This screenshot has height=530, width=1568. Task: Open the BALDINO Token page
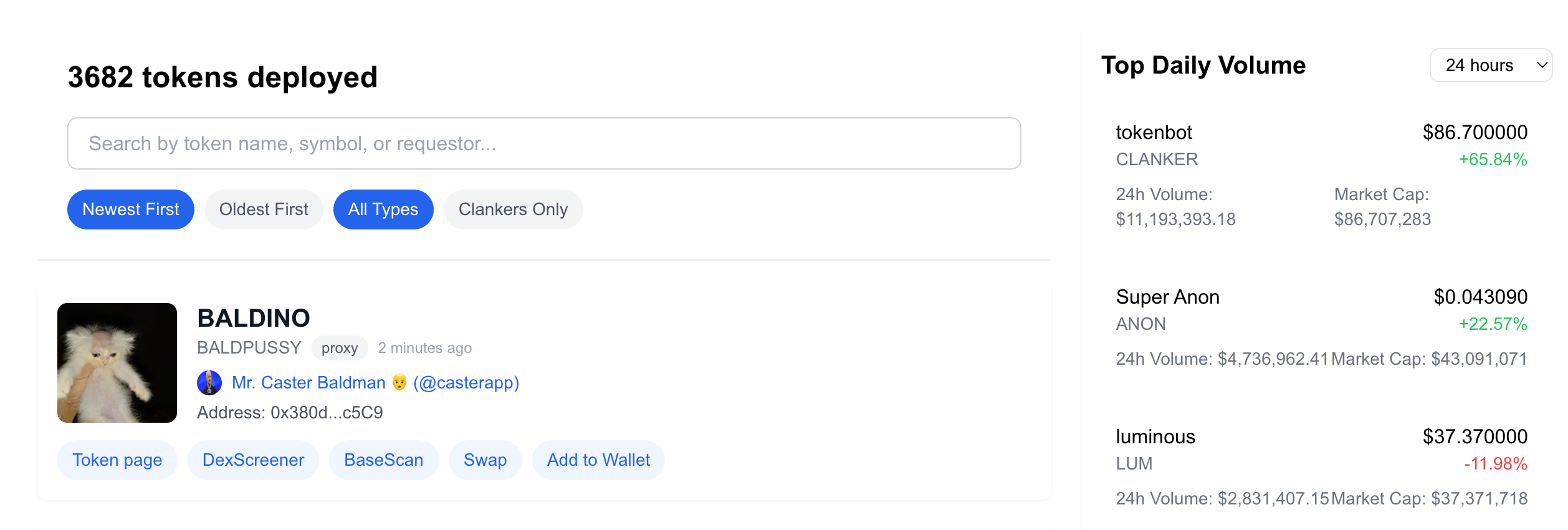click(x=117, y=460)
